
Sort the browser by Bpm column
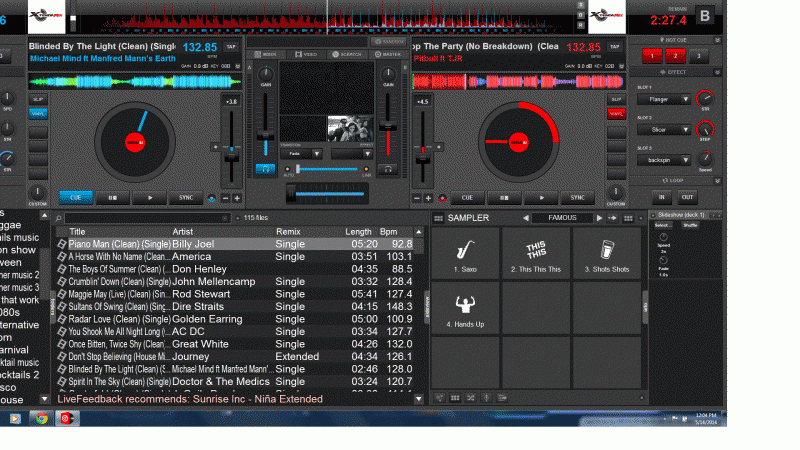(x=388, y=232)
